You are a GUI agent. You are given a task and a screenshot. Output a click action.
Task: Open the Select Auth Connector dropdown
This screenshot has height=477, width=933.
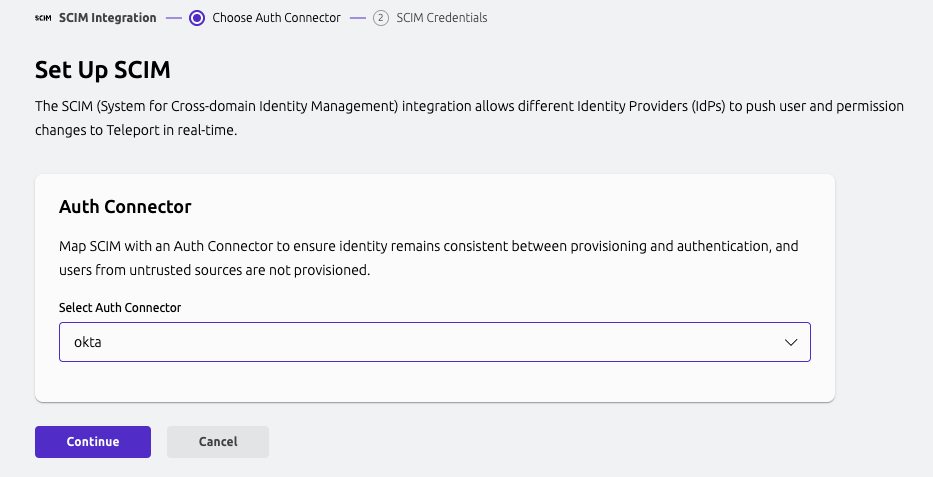[434, 342]
